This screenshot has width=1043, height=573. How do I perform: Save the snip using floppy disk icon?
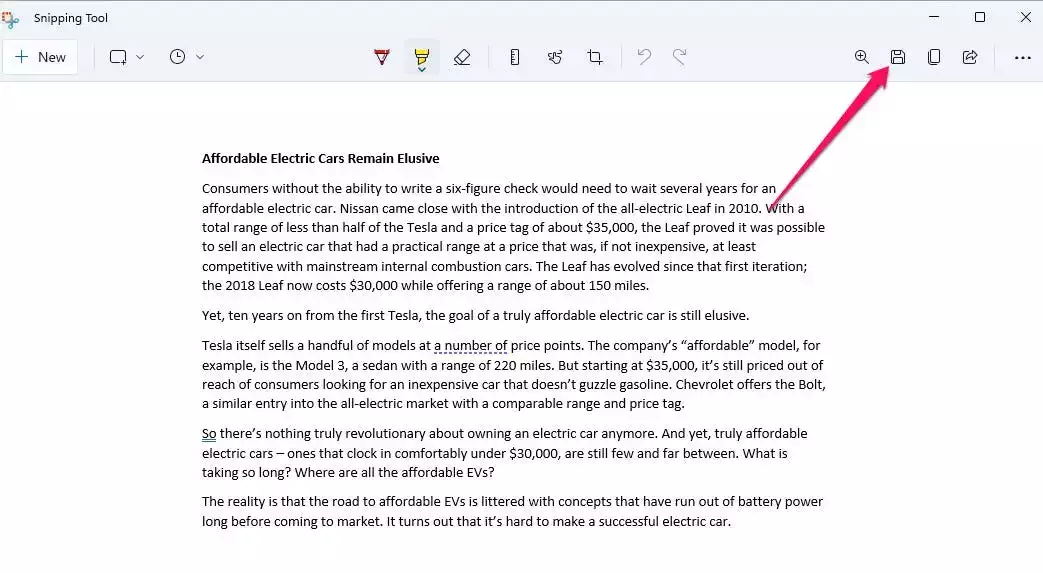(x=898, y=57)
